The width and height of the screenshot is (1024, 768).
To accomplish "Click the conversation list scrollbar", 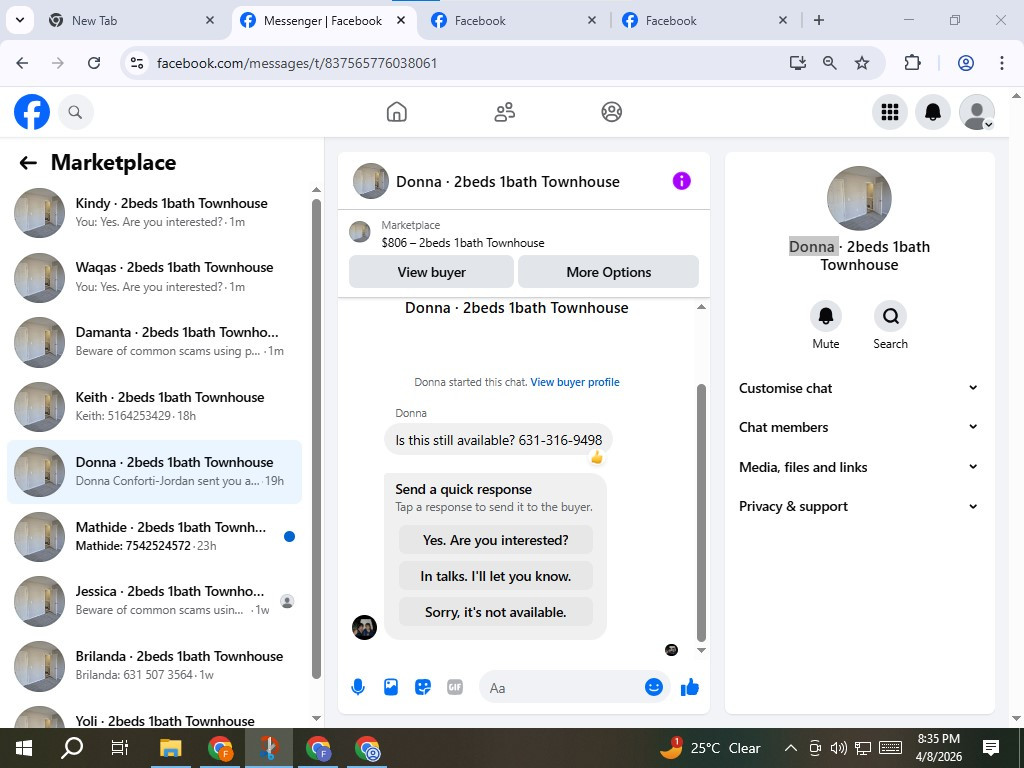I will tap(316, 438).
